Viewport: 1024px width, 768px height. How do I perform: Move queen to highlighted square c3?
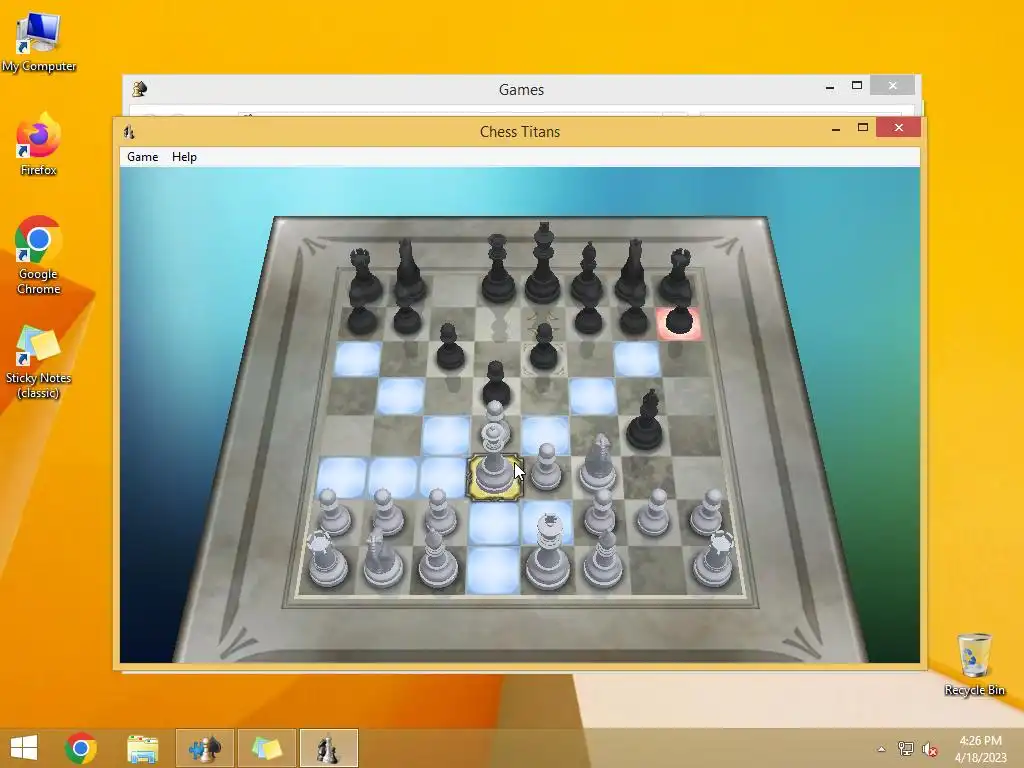coord(443,477)
